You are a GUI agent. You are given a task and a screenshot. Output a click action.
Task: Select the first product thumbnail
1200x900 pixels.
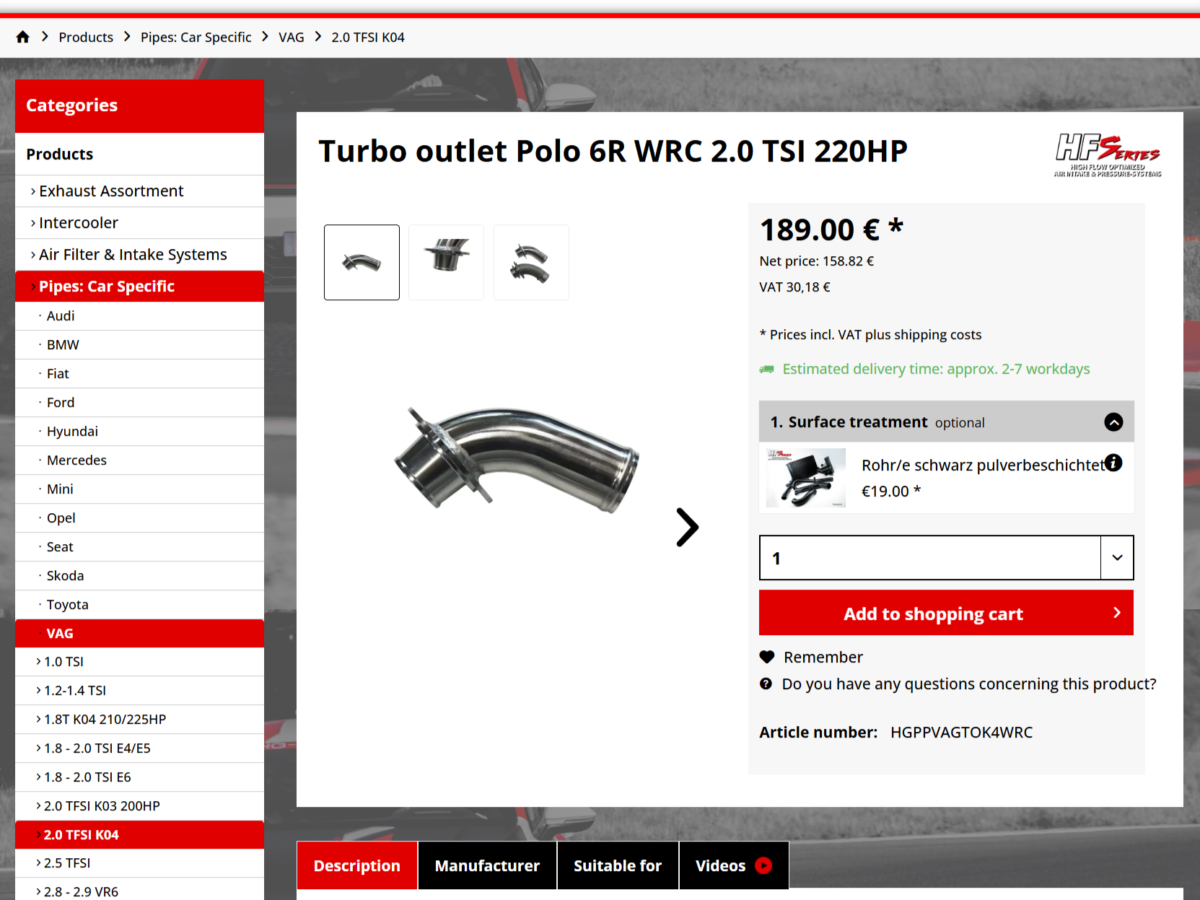point(362,262)
